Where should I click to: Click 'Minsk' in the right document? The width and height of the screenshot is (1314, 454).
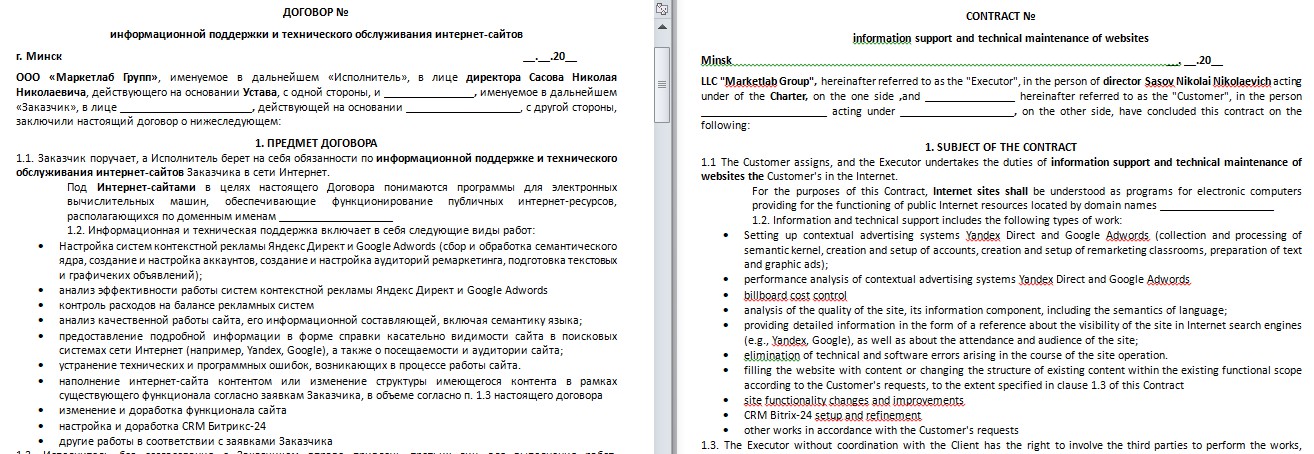click(x=717, y=60)
